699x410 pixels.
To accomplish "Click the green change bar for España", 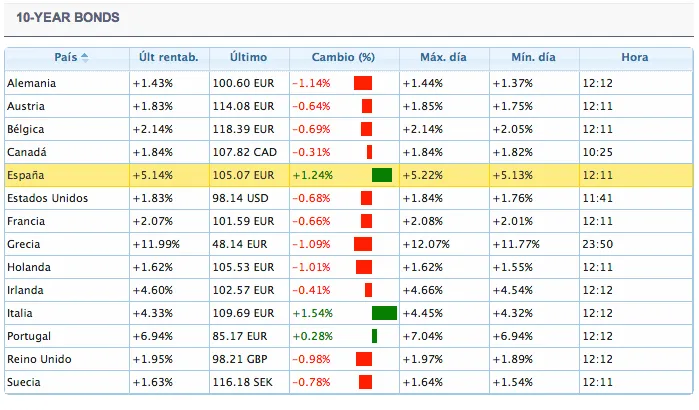I will tap(381, 175).
